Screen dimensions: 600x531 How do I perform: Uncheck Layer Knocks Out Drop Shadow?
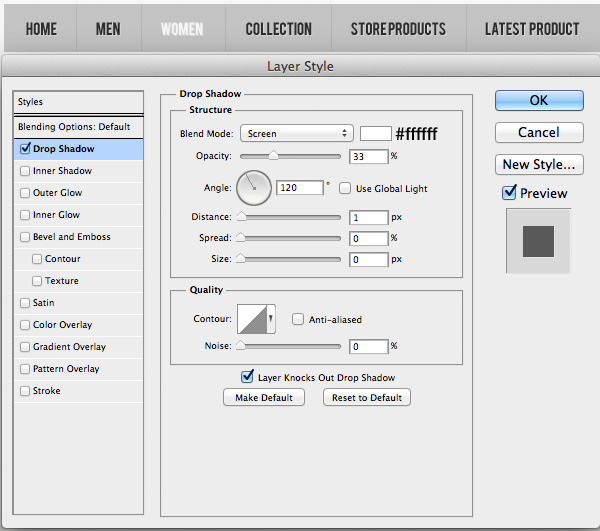(247, 377)
